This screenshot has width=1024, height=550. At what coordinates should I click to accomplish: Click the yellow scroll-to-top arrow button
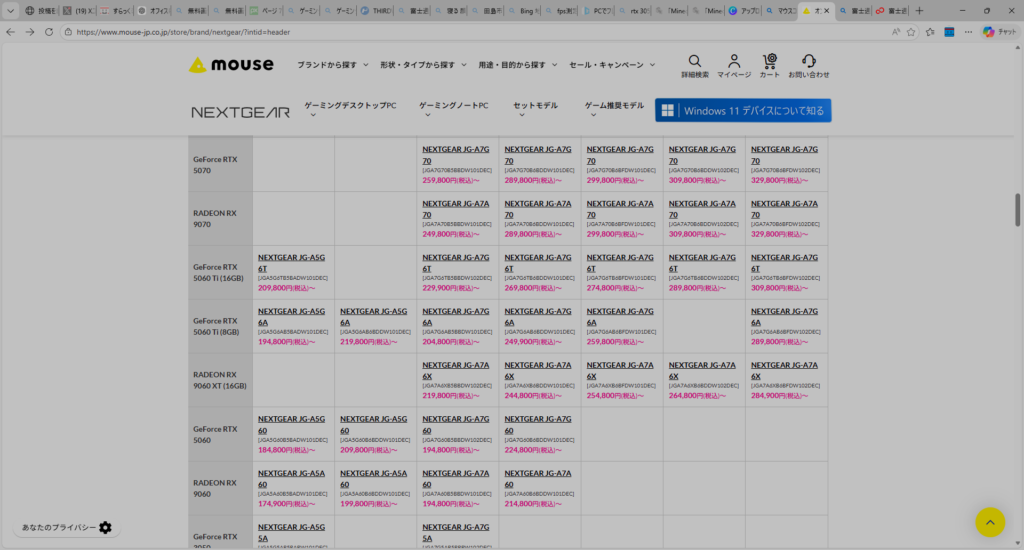point(989,521)
